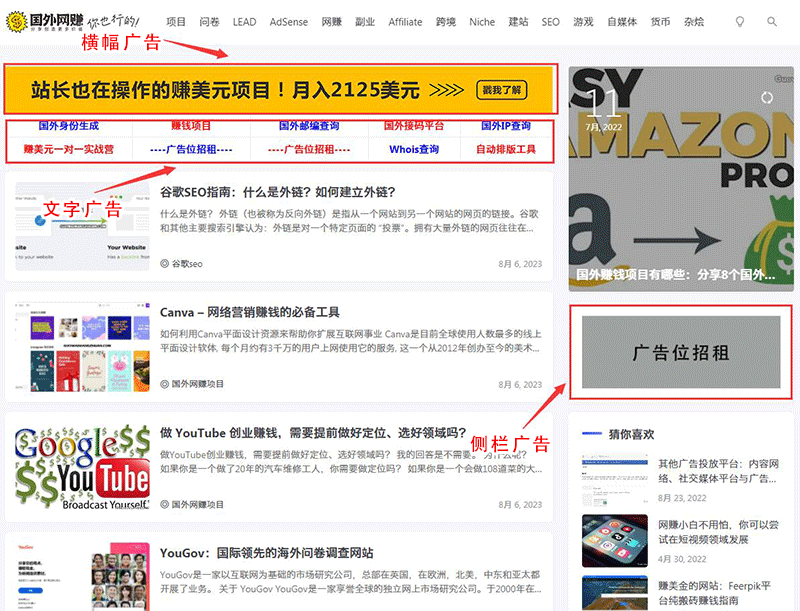The width and height of the screenshot is (800, 611).
Task: Click the gray 广告位招租 sidebar ad
Action: (681, 352)
